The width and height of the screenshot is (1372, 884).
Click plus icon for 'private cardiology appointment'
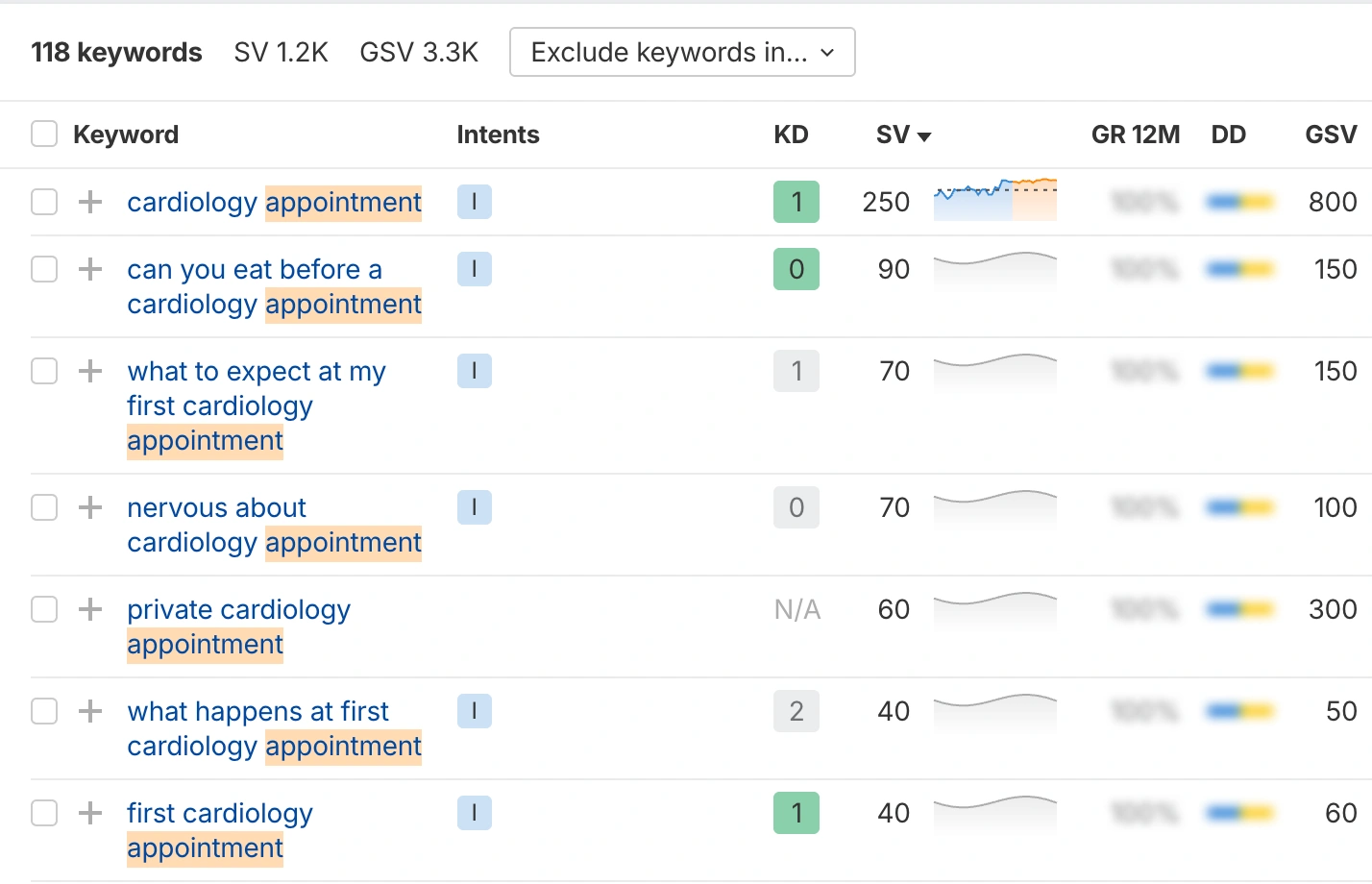click(90, 609)
